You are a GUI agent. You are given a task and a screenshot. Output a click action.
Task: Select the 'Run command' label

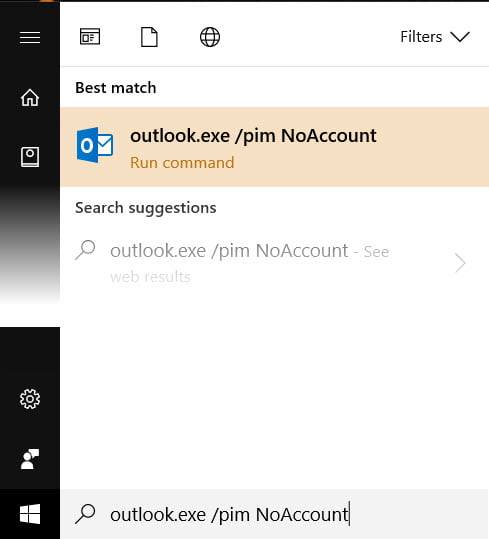[182, 163]
